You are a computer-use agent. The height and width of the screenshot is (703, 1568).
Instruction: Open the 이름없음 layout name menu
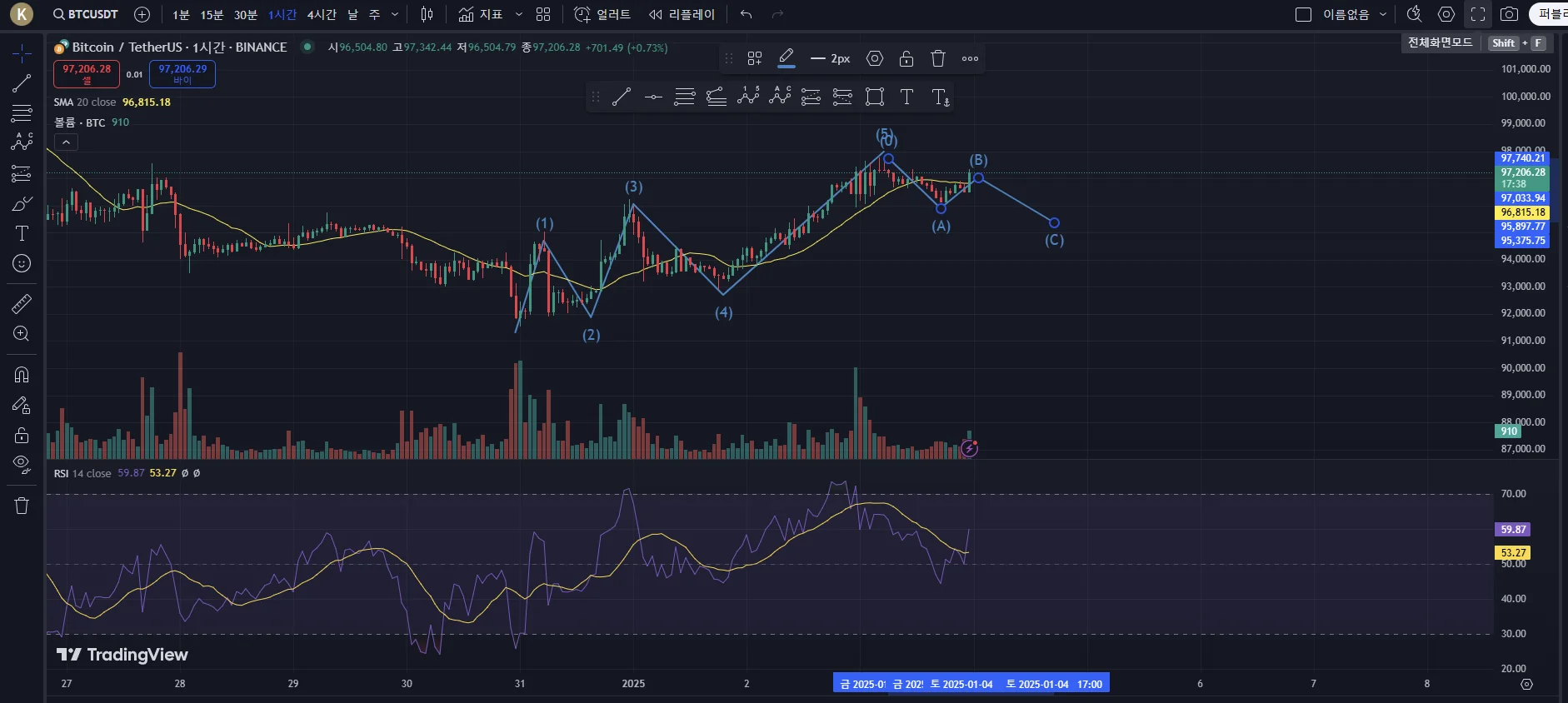1346,14
